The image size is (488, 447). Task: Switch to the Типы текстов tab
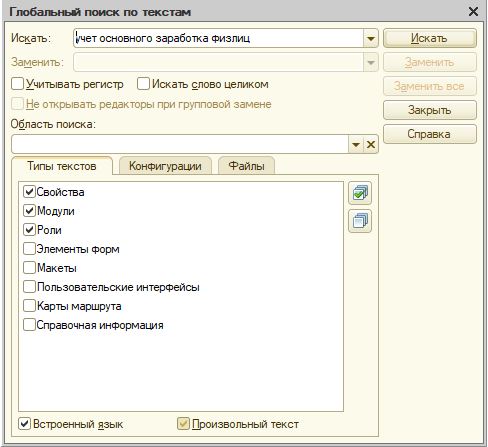coord(62,166)
